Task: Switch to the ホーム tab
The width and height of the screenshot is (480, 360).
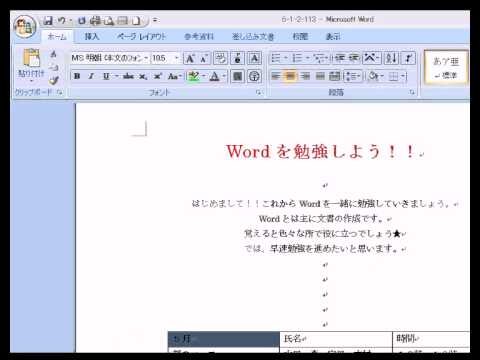Action: 57,37
